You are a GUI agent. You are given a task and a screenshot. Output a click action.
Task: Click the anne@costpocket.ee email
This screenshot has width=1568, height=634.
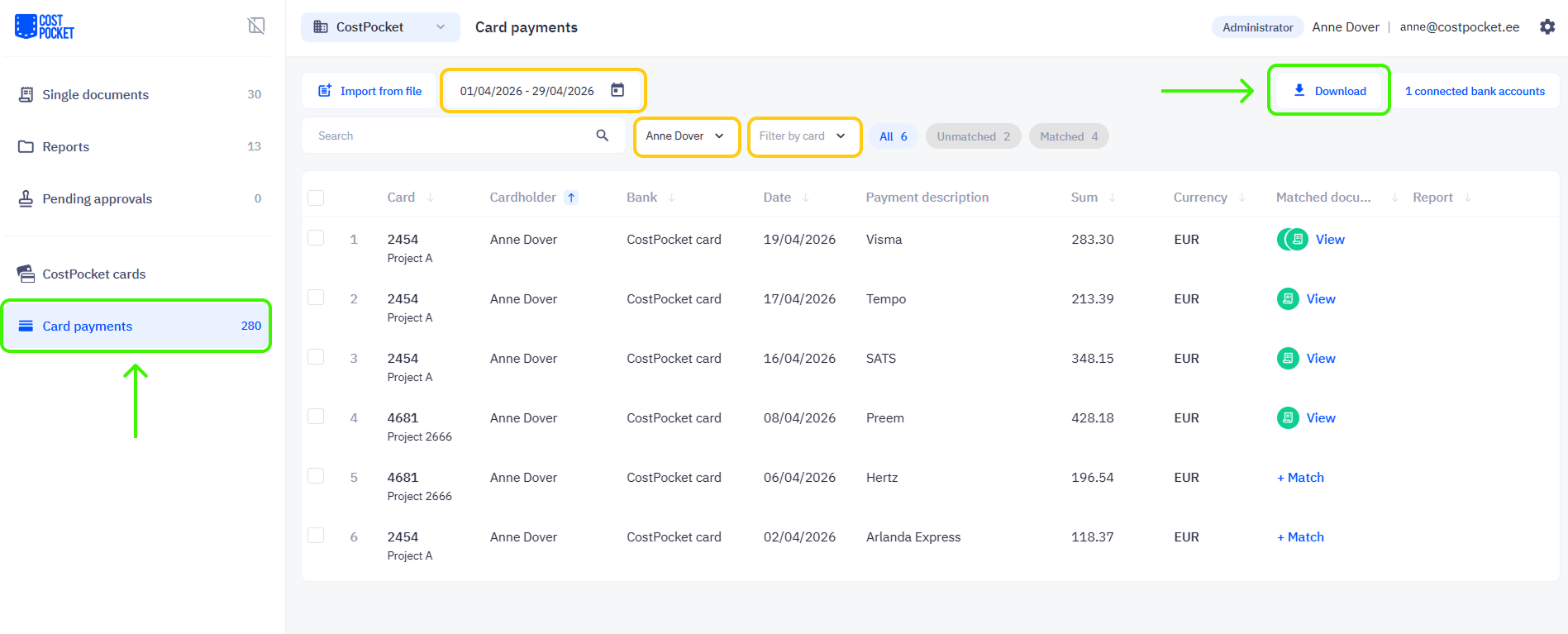tap(1460, 26)
